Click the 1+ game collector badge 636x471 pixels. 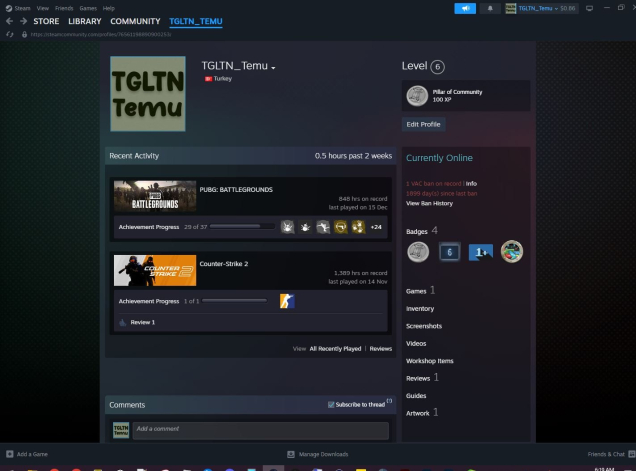point(480,252)
